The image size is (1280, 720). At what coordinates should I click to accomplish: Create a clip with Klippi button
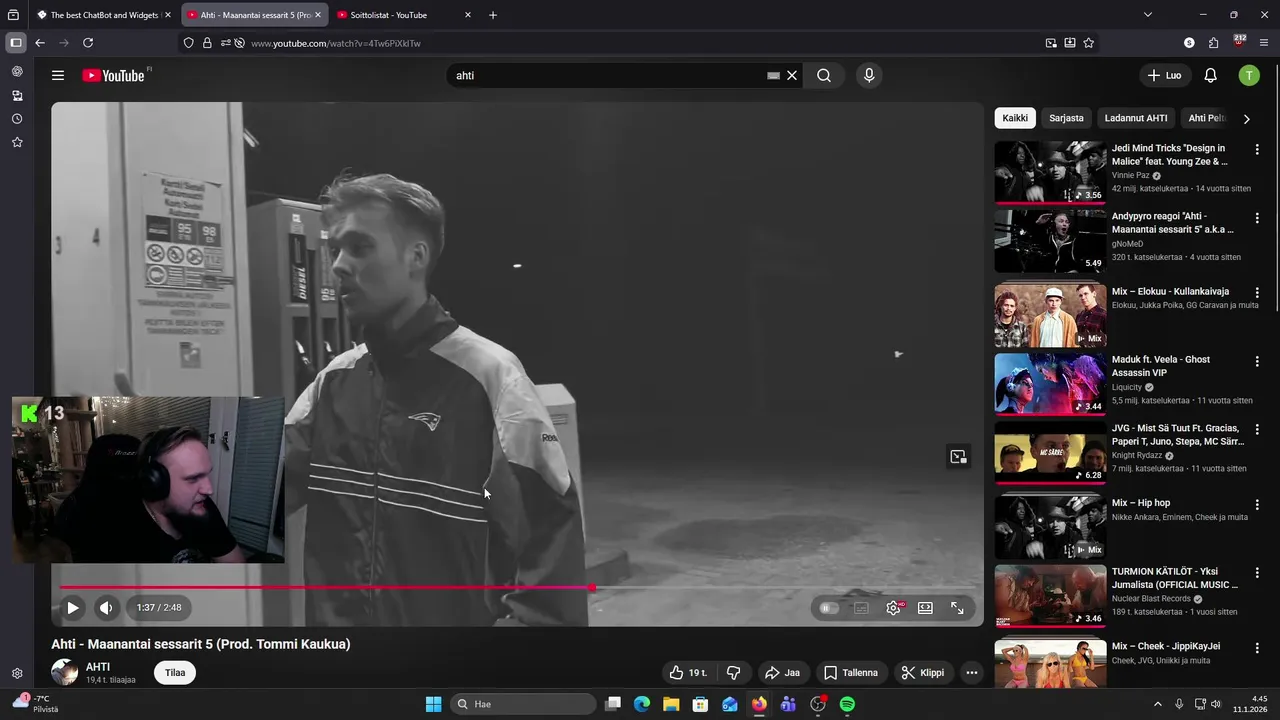coord(922,673)
